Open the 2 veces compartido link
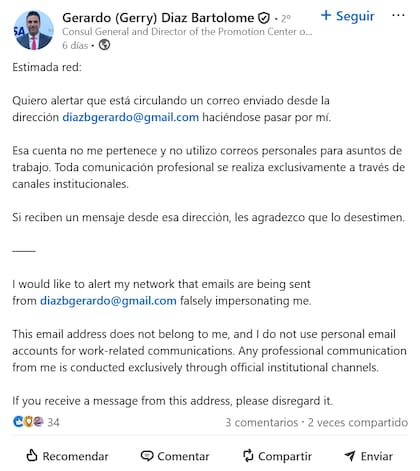This screenshot has height=471, width=420. 358,422
